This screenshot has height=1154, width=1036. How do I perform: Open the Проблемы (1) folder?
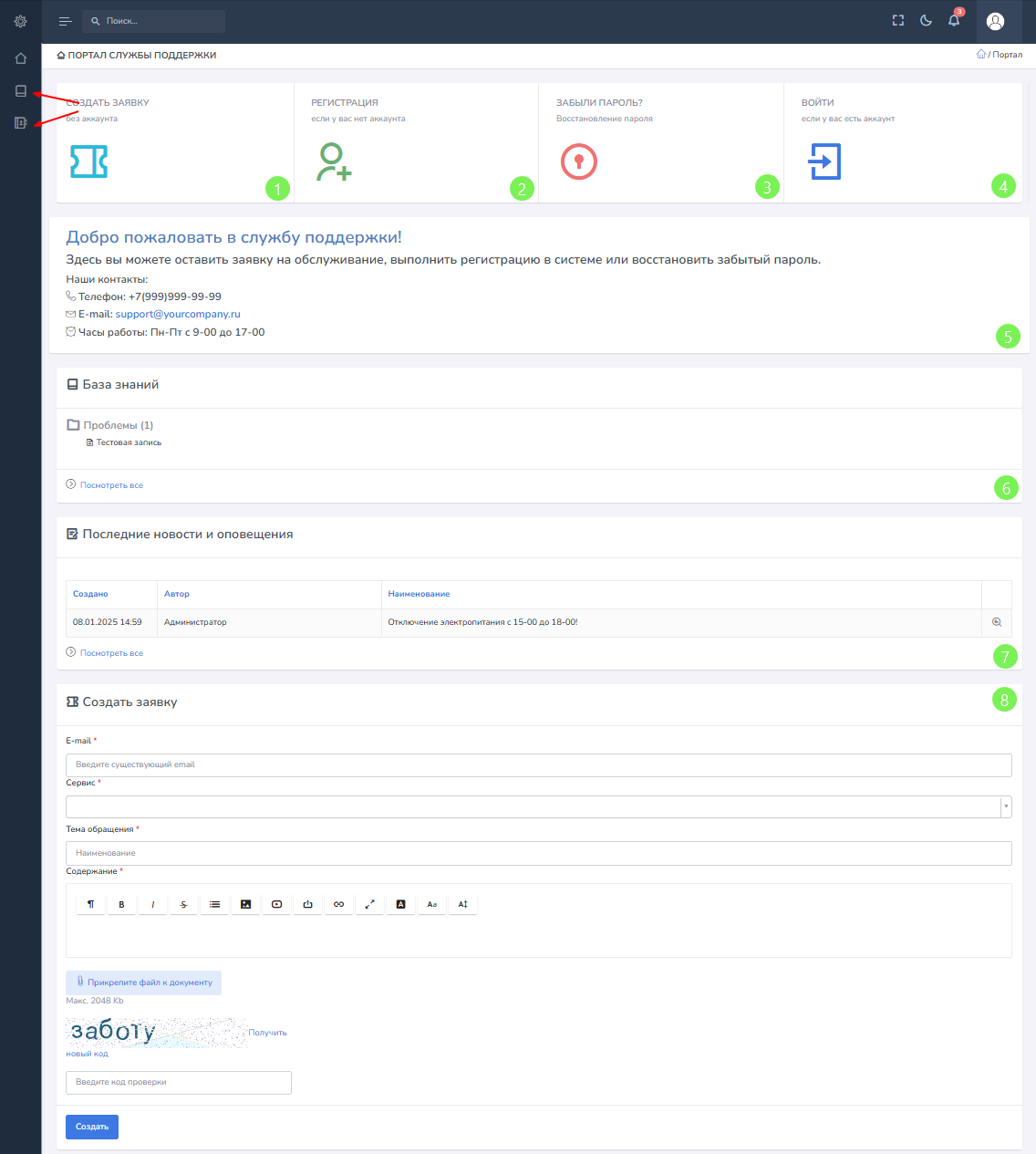point(117,425)
